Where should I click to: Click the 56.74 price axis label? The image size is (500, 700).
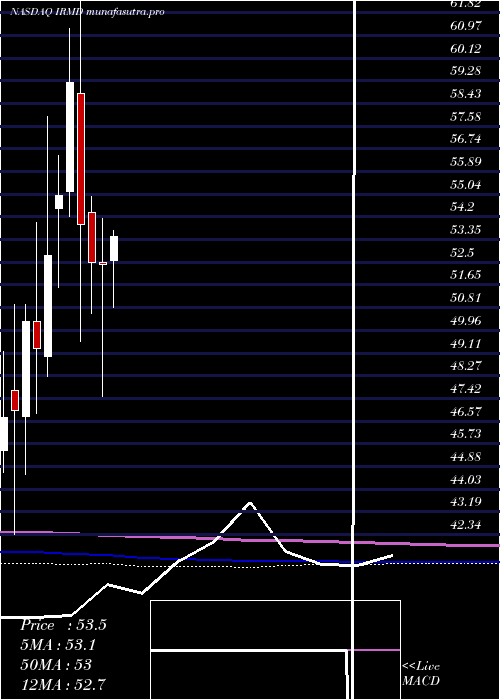[466, 139]
